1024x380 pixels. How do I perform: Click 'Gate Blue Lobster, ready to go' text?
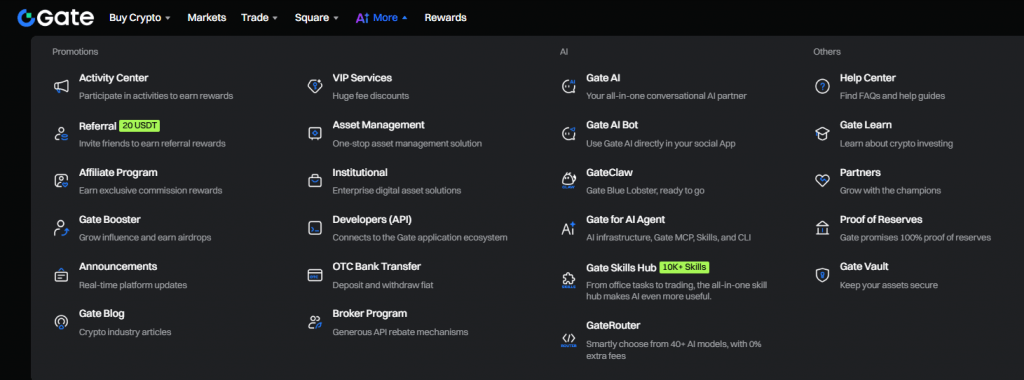[x=645, y=191]
